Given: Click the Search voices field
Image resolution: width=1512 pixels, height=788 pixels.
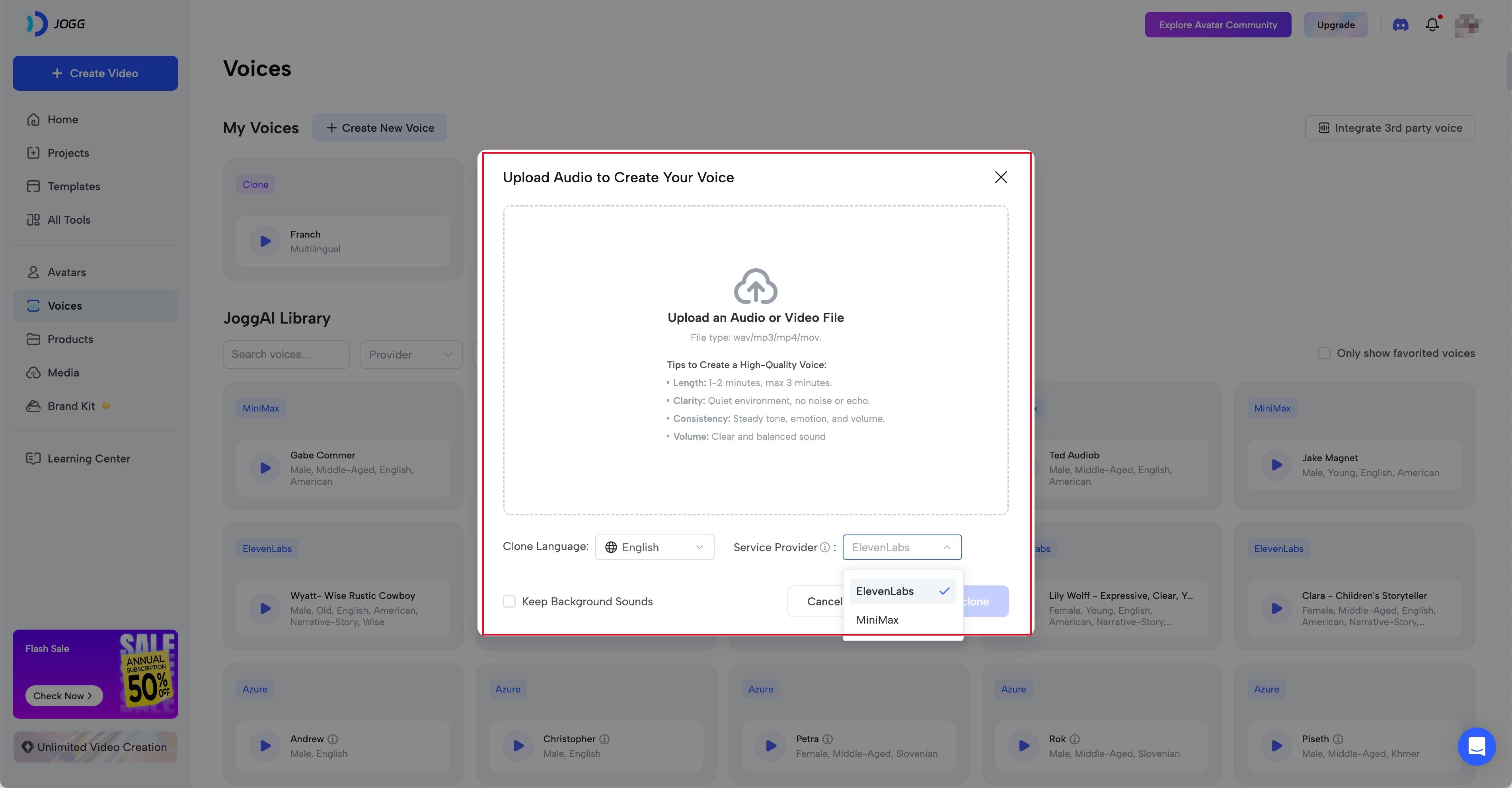Looking at the screenshot, I should (x=286, y=355).
